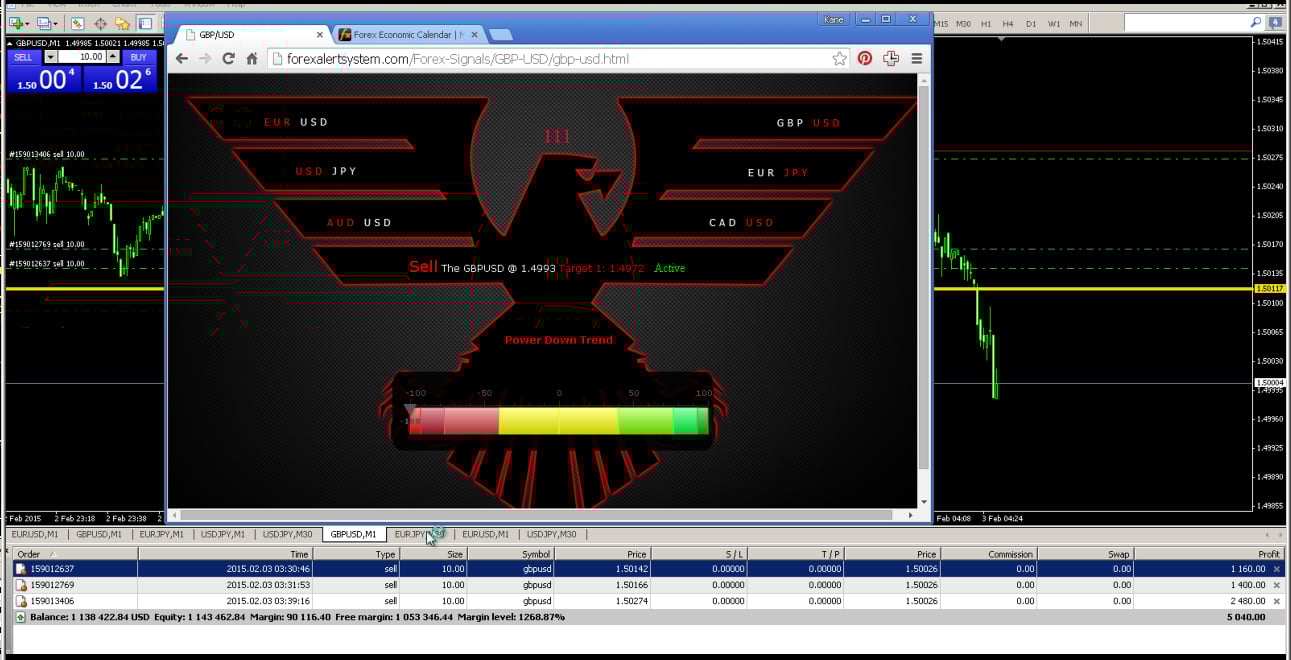Open the New Order icon dropdown arrow
The image size is (1291, 660).
(27, 23)
